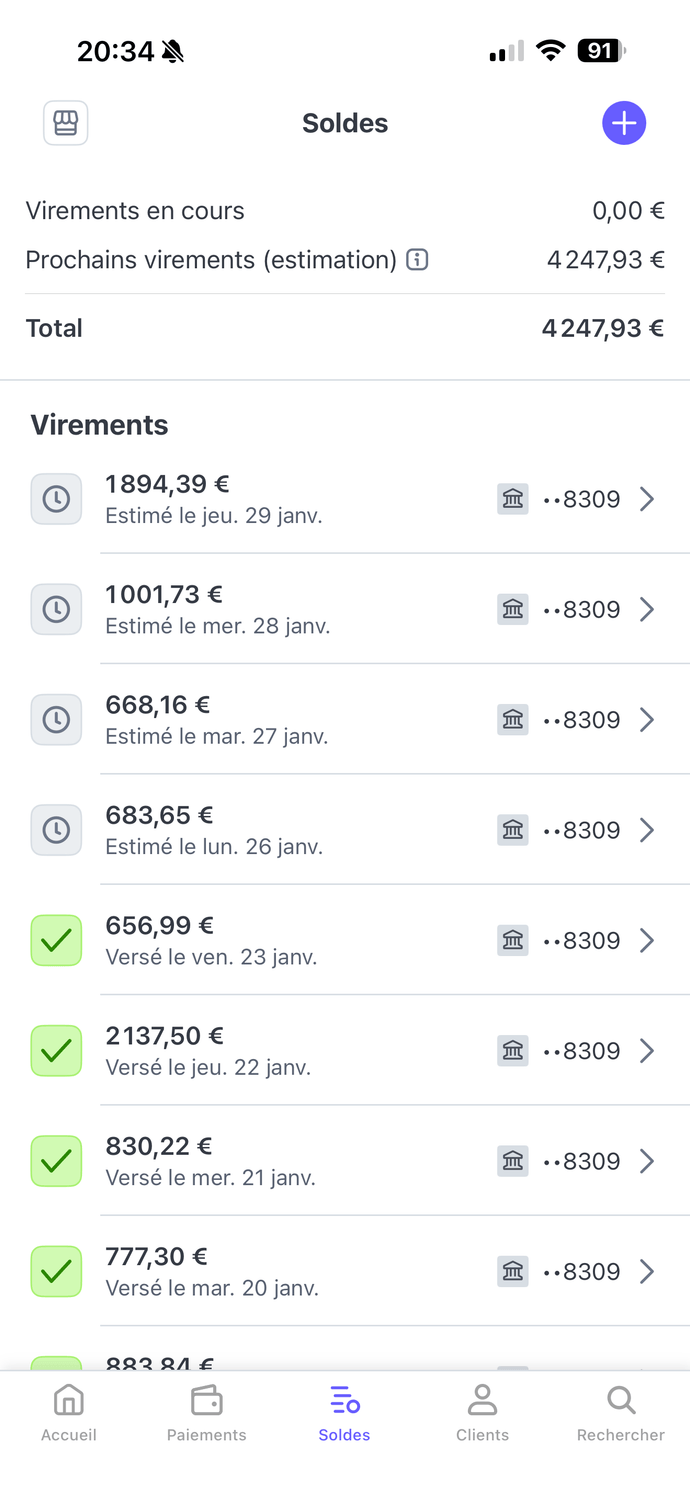Open chevron for the 29 janv. estimated transfer
Viewport: 690px width, 1500px height.
click(647, 499)
